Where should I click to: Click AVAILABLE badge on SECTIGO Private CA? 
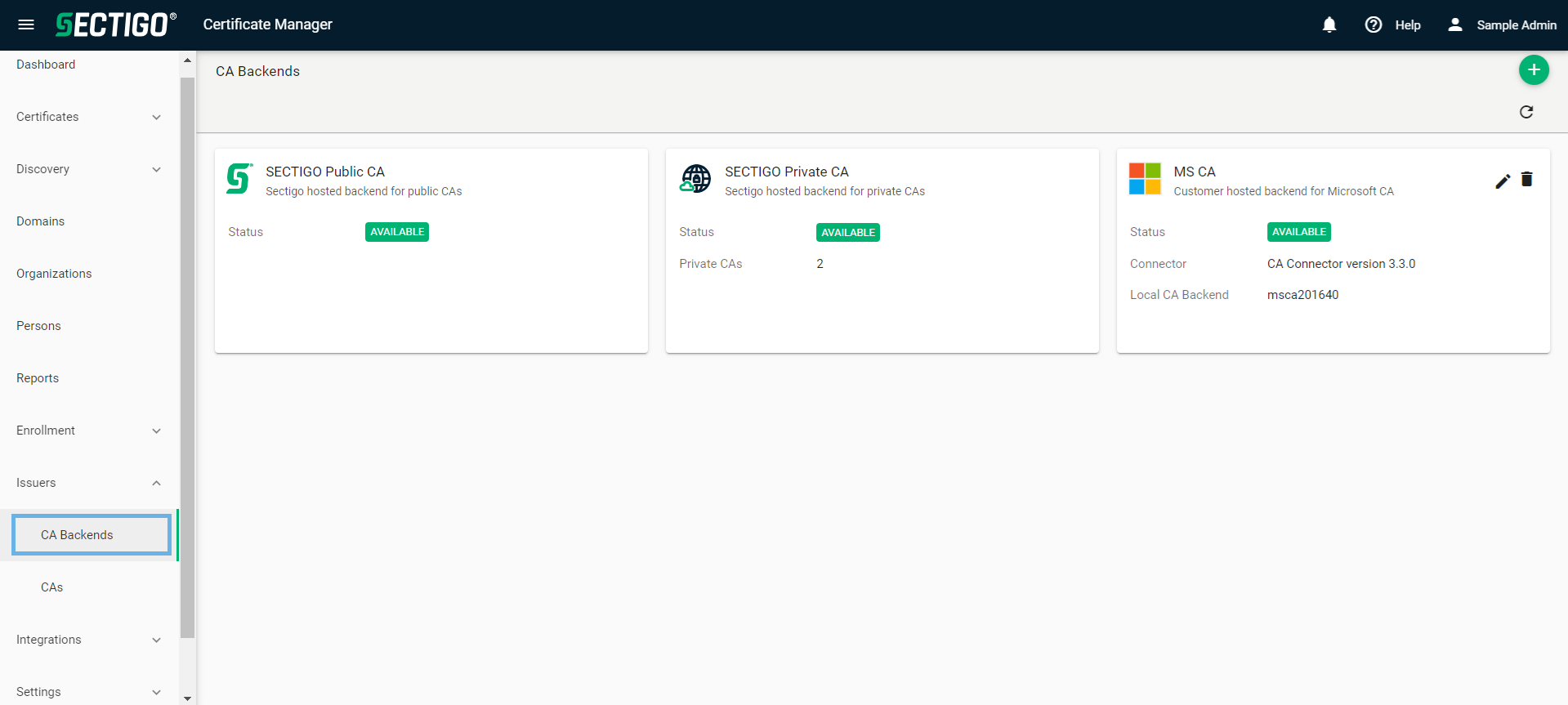(848, 232)
